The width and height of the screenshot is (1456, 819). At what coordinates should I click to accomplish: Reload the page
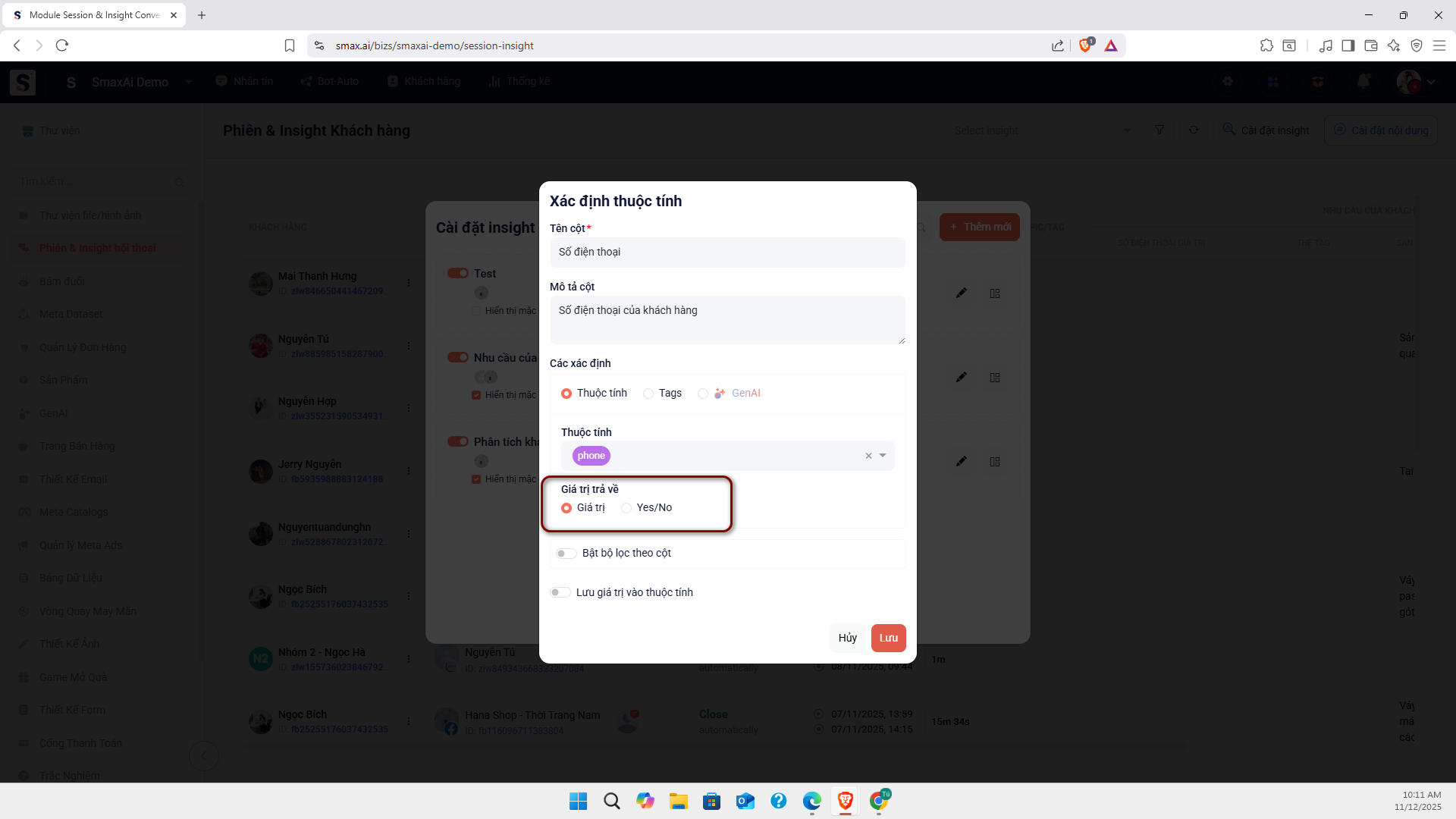point(62,45)
